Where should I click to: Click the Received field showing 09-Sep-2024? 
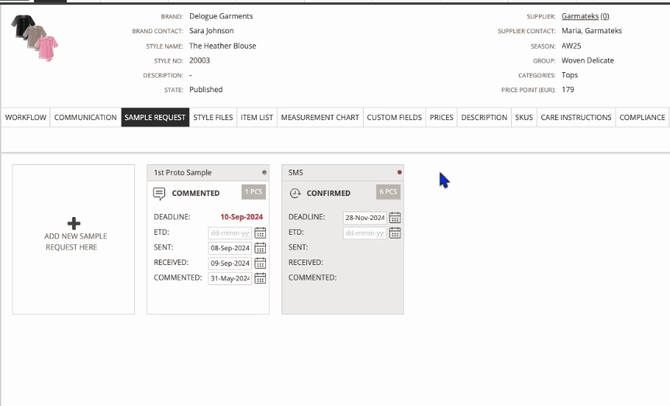pyautogui.click(x=230, y=263)
